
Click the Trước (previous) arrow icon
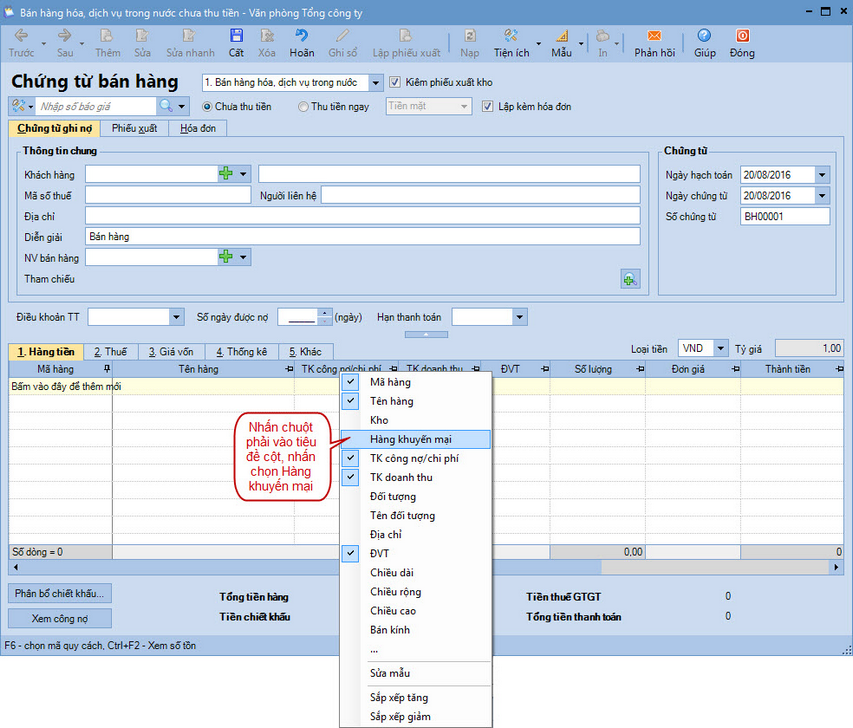21,36
